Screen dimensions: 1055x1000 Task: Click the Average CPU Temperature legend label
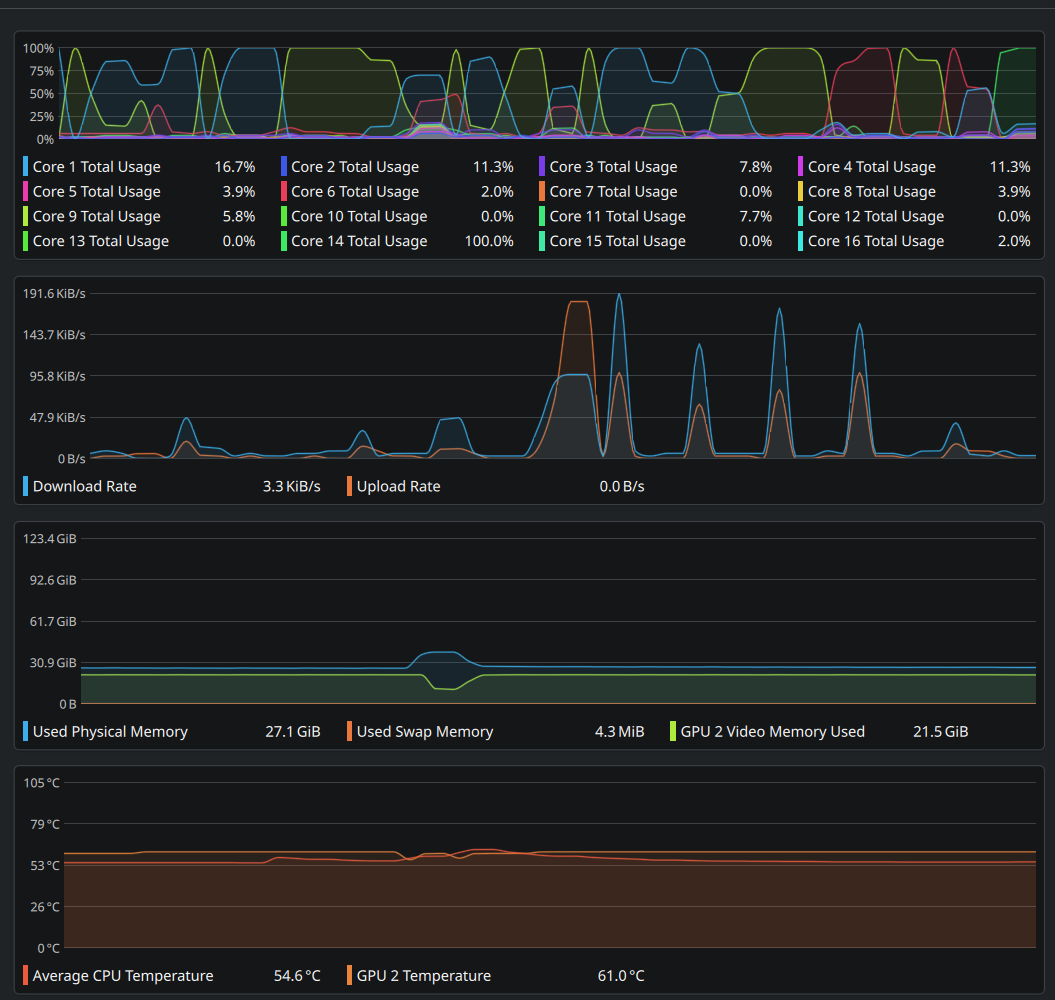tap(123, 976)
